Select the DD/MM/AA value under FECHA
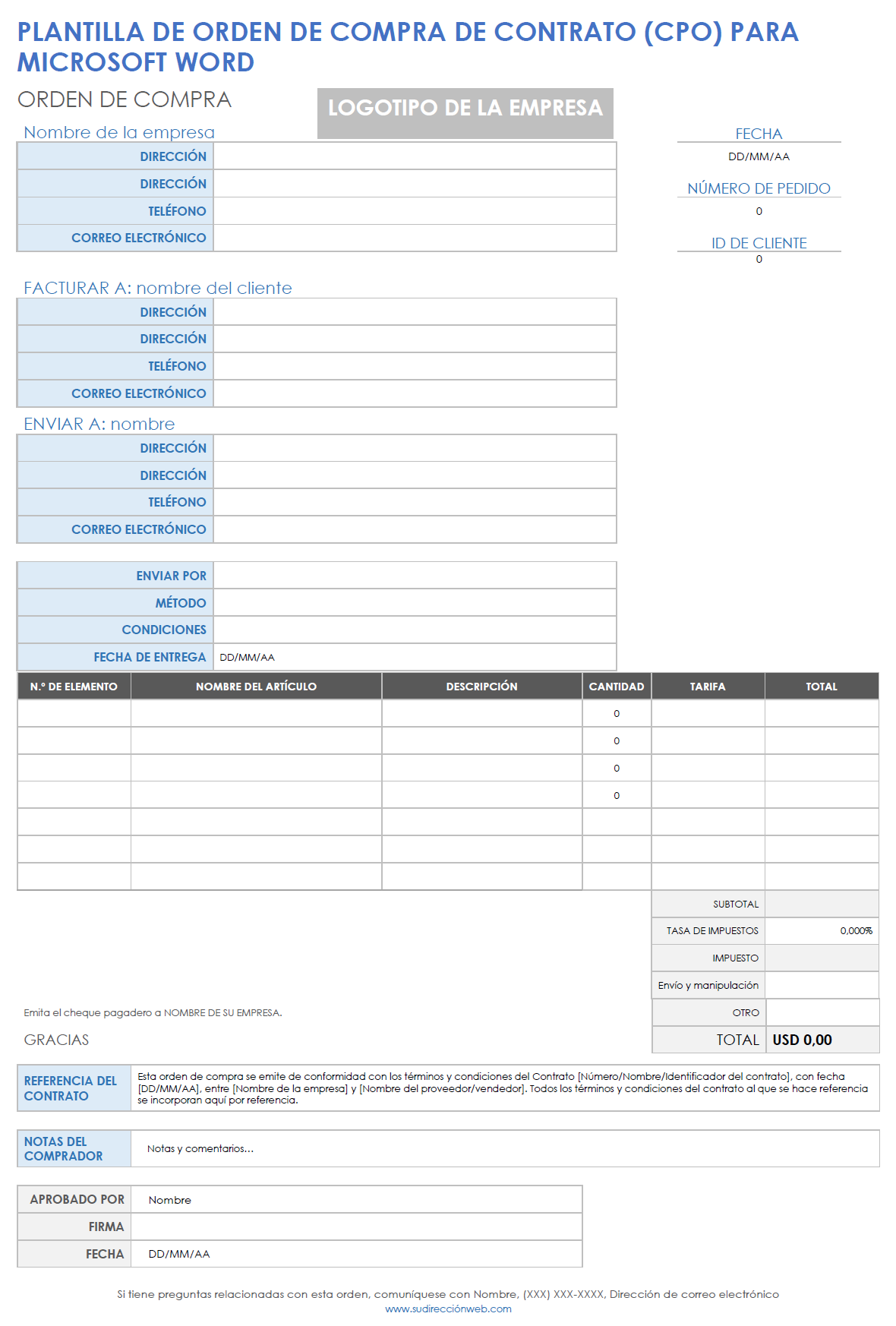 click(759, 156)
